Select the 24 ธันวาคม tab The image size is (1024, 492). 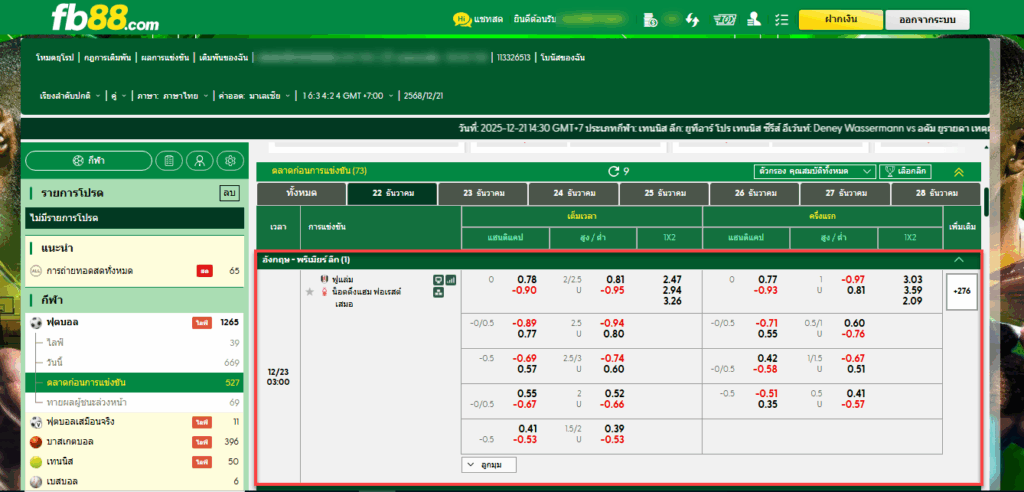pos(573,194)
